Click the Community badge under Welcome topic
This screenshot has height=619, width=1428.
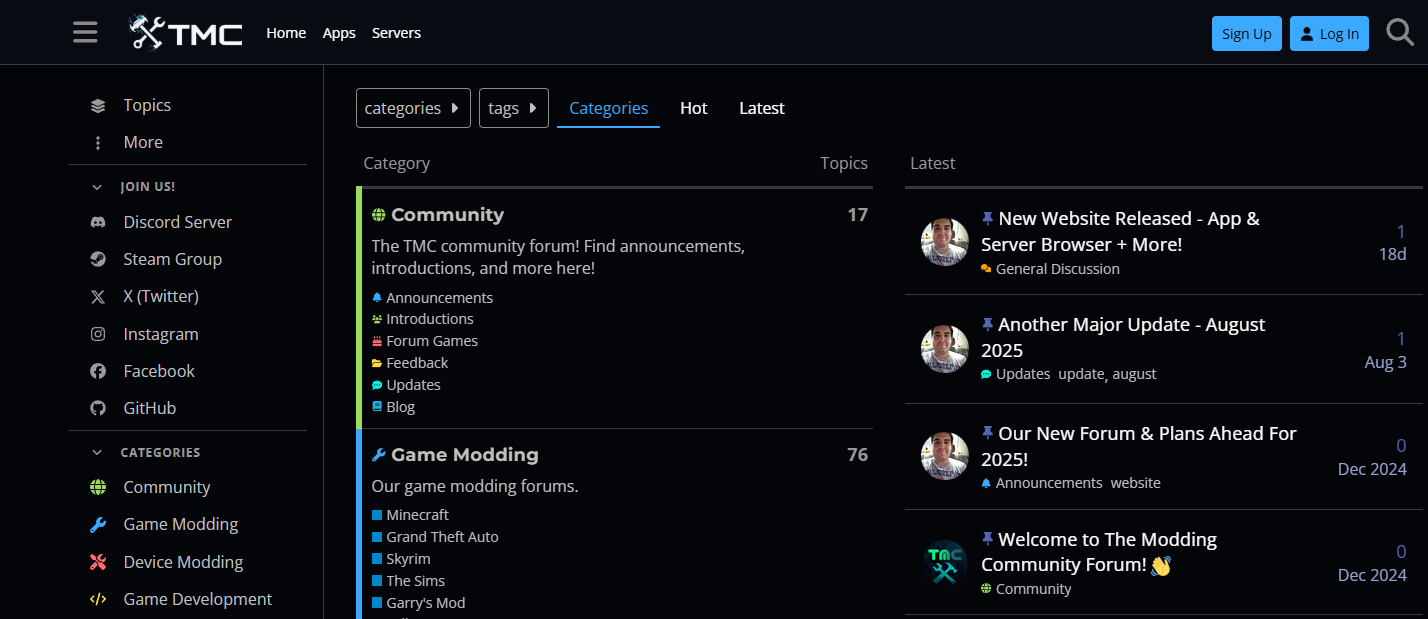[x=1026, y=589]
